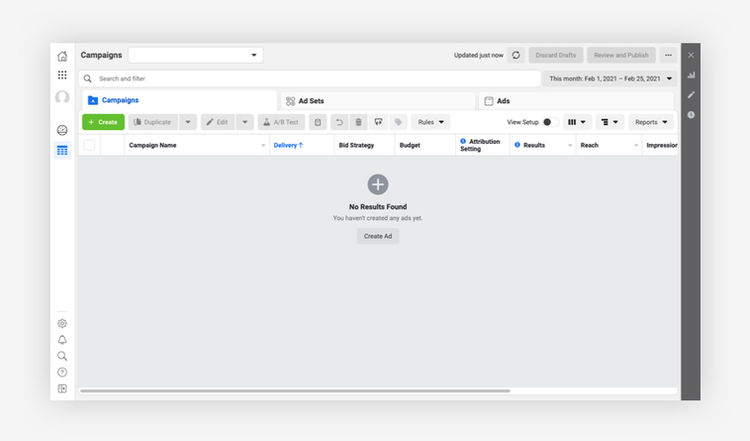Screen dimensions: 750x441
Task: Click the sidebar search magnifier icon
Action: tap(62, 356)
